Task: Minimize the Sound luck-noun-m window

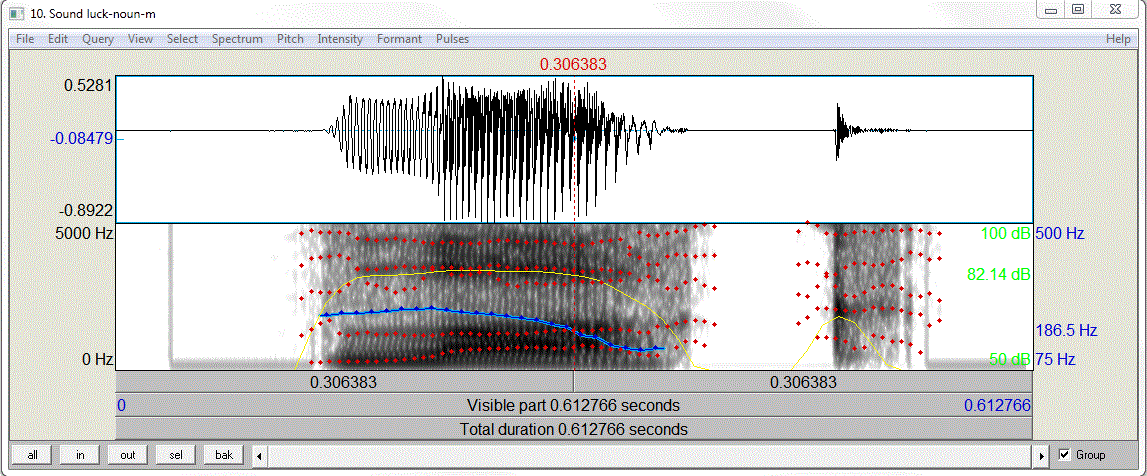Action: click(1051, 10)
